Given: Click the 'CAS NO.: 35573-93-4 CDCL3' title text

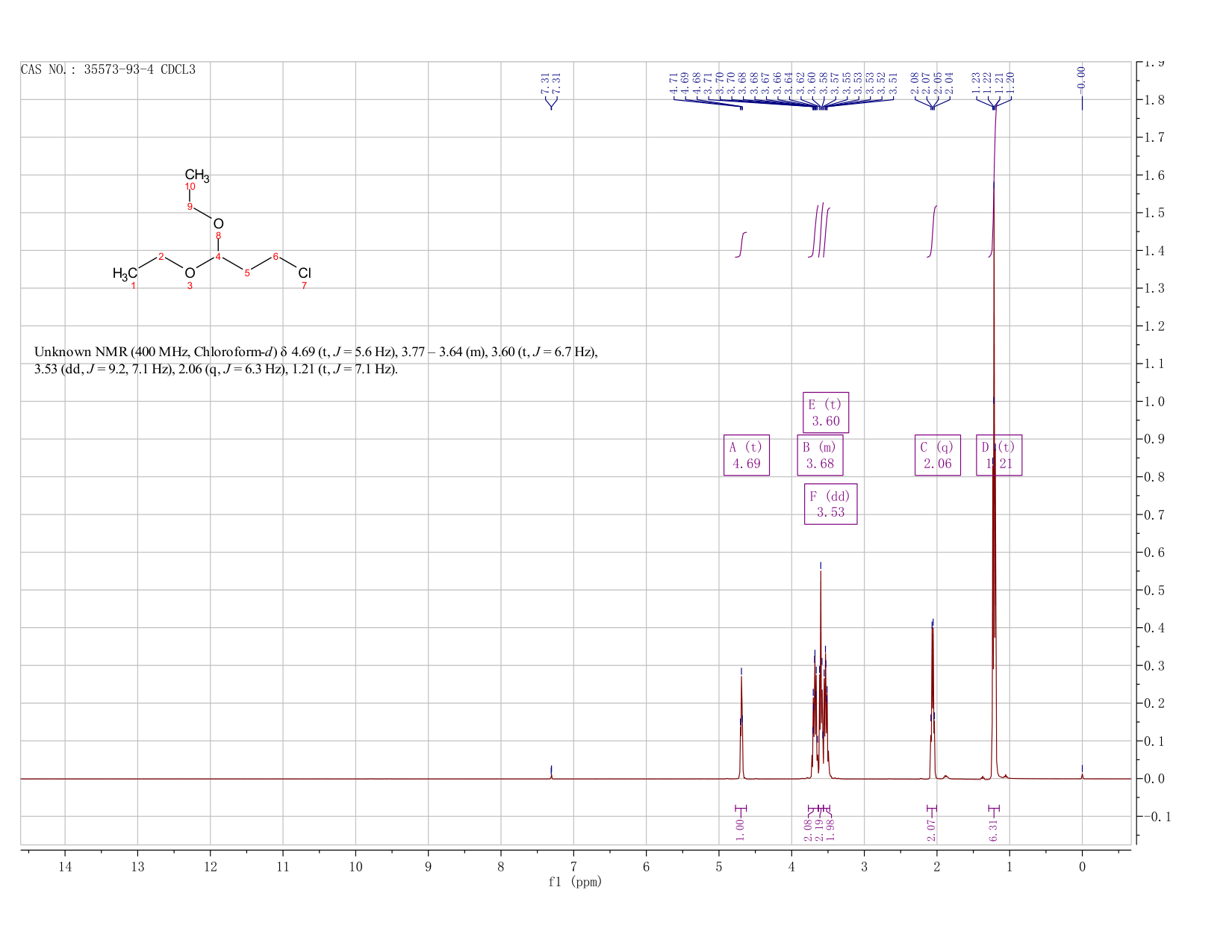Looking at the screenshot, I should click(x=108, y=69).
